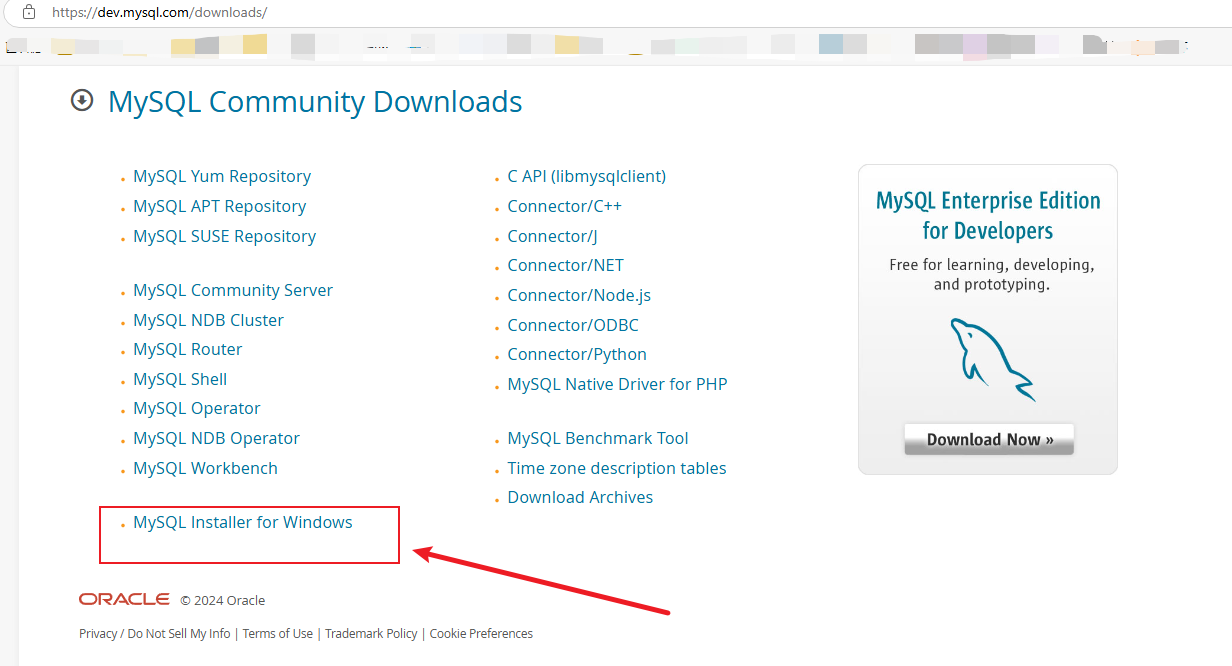Click MySQL Enterprise Edition for Developers heading
Viewport: 1232px width, 666px height.
[988, 215]
